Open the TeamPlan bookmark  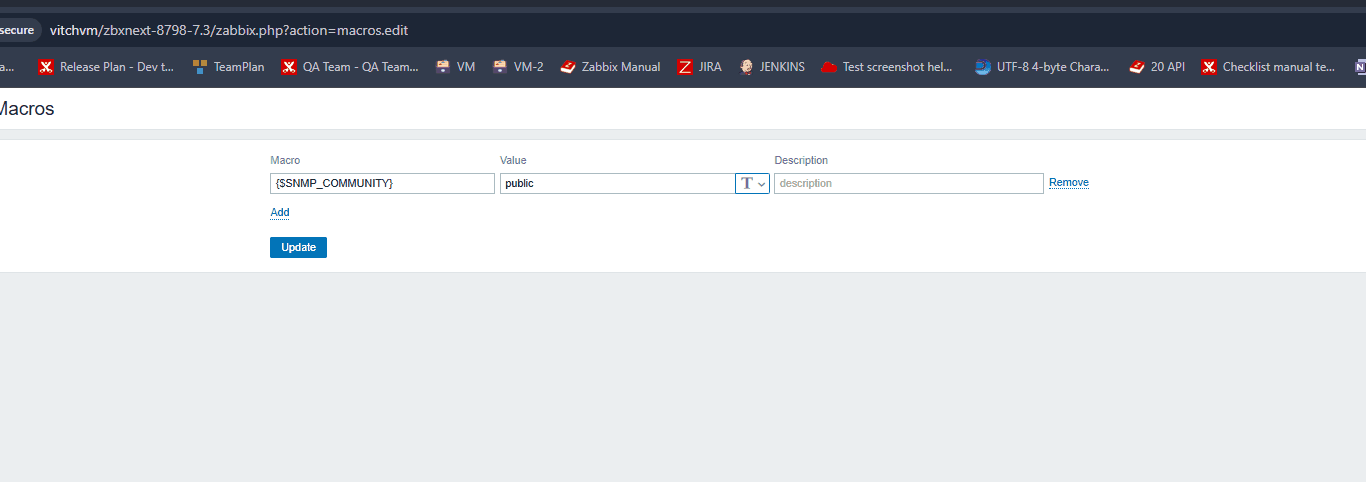[x=229, y=67]
